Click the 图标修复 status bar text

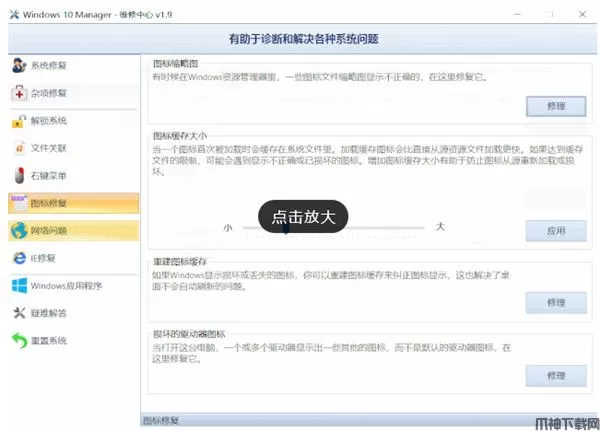[x=161, y=421]
